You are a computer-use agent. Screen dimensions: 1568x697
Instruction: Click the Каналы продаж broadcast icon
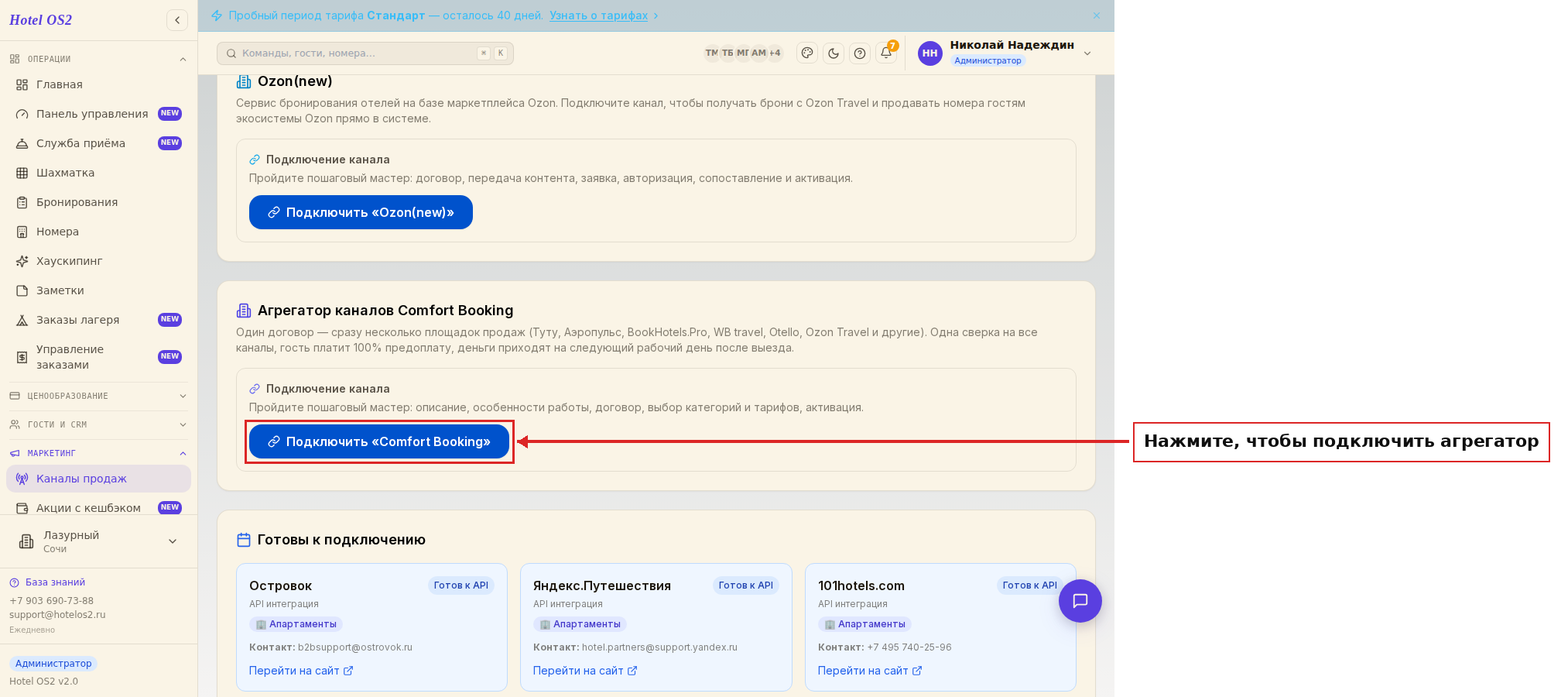(x=22, y=479)
